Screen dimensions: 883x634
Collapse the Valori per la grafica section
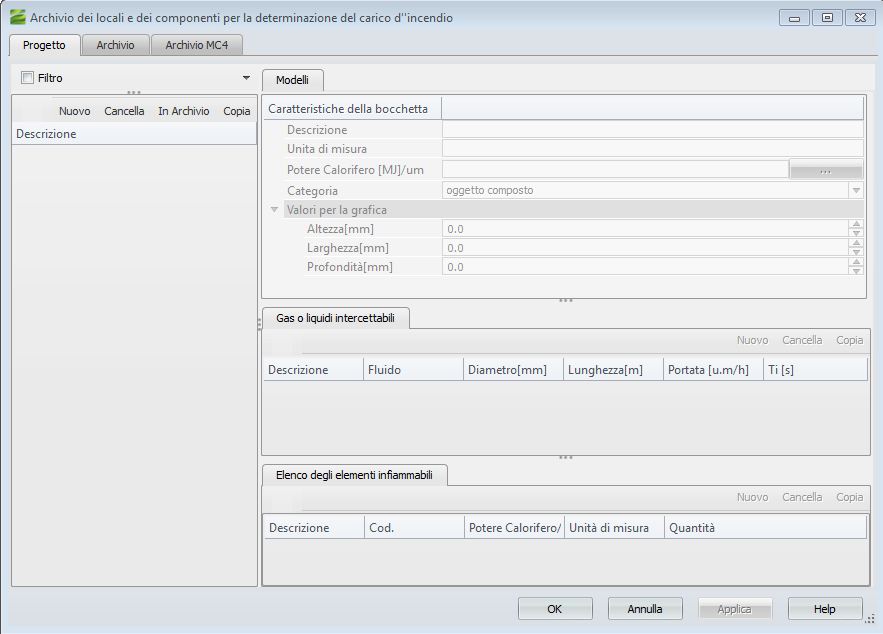274,210
